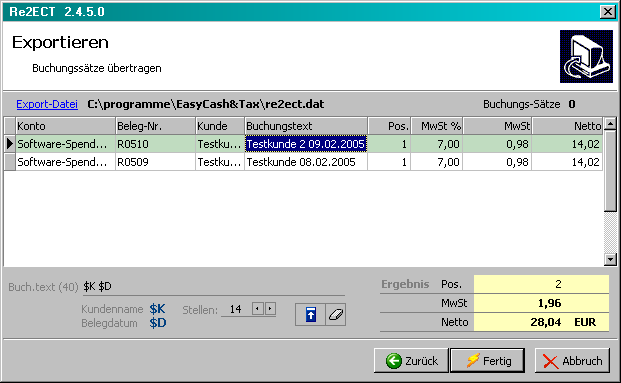Click the export computer icon in the header
The image size is (621, 383).
(586, 57)
